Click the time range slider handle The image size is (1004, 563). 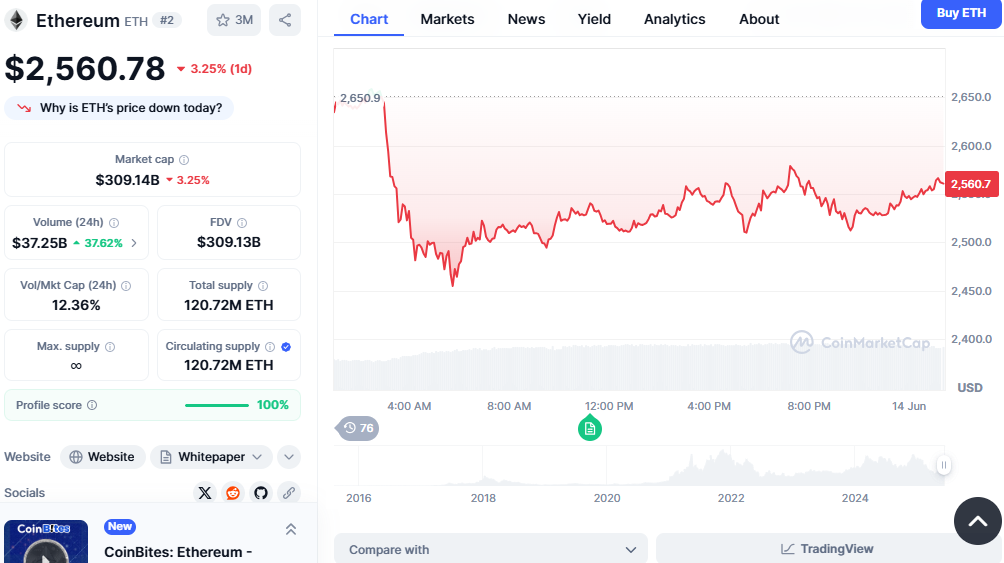point(943,465)
